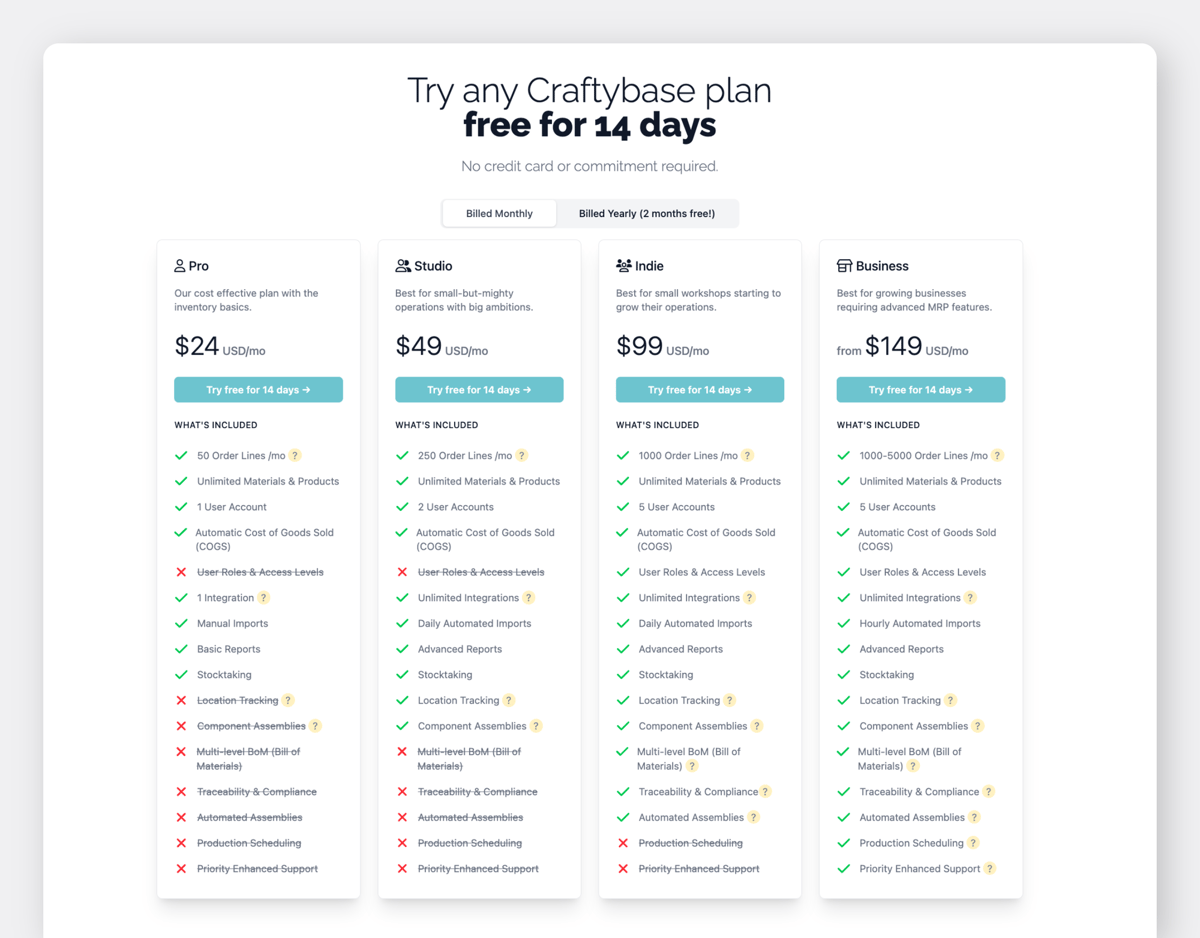
Task: Click help icon next to Business Production Scheduling
Action: (x=974, y=844)
